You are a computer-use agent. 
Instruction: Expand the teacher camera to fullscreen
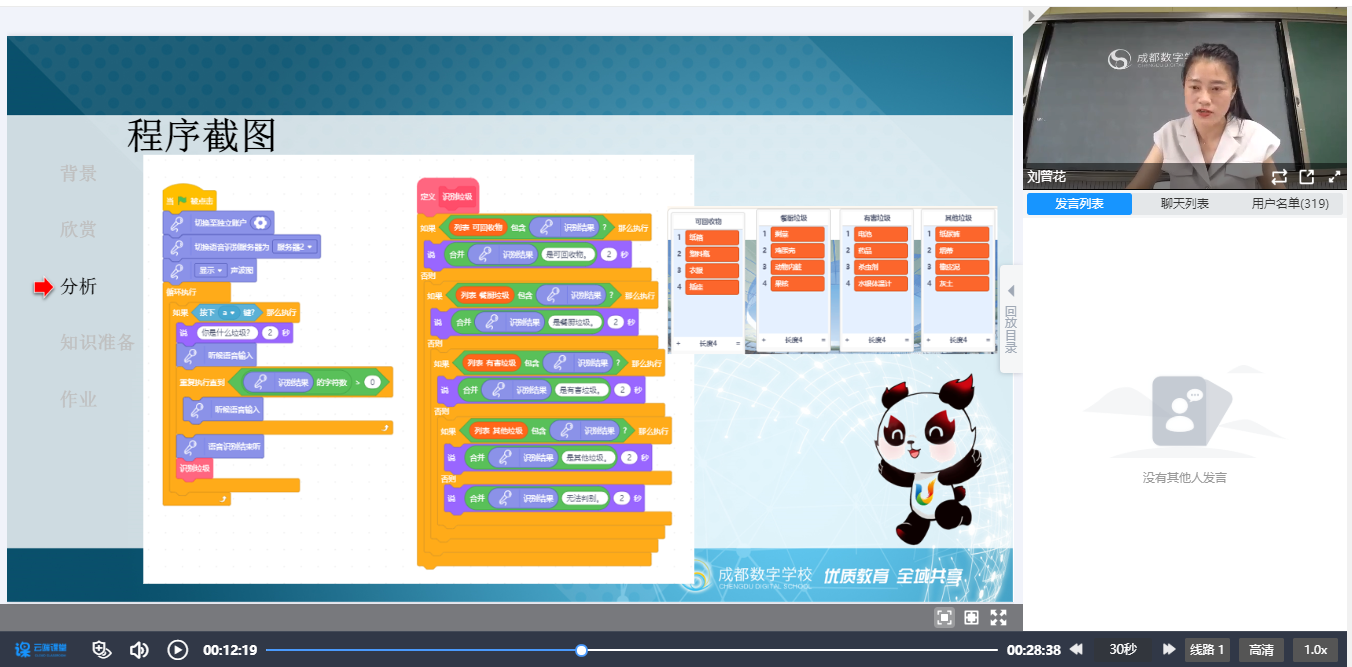[1334, 177]
